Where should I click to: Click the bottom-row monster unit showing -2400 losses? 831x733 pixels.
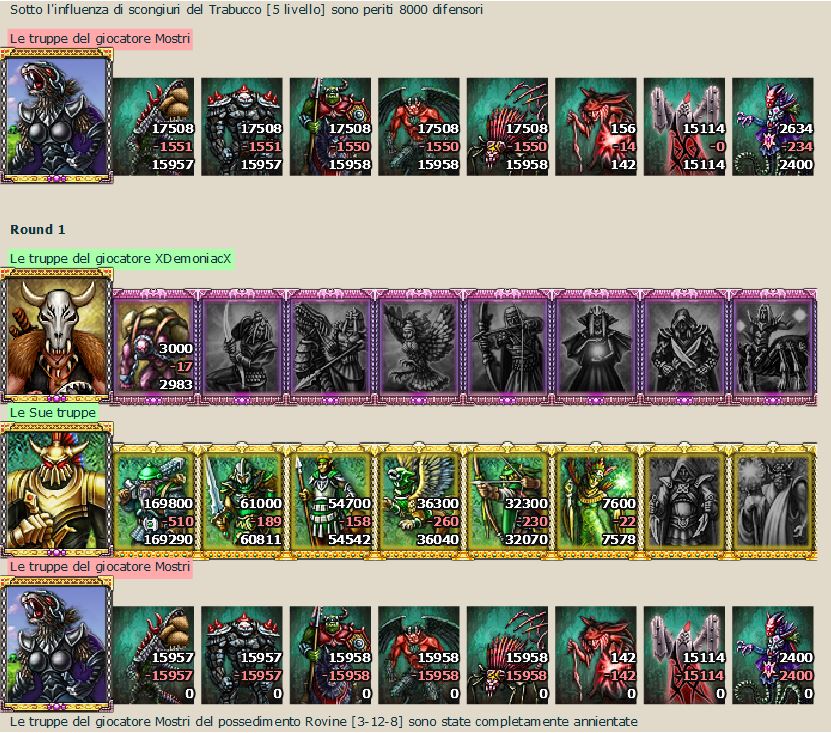click(x=773, y=655)
